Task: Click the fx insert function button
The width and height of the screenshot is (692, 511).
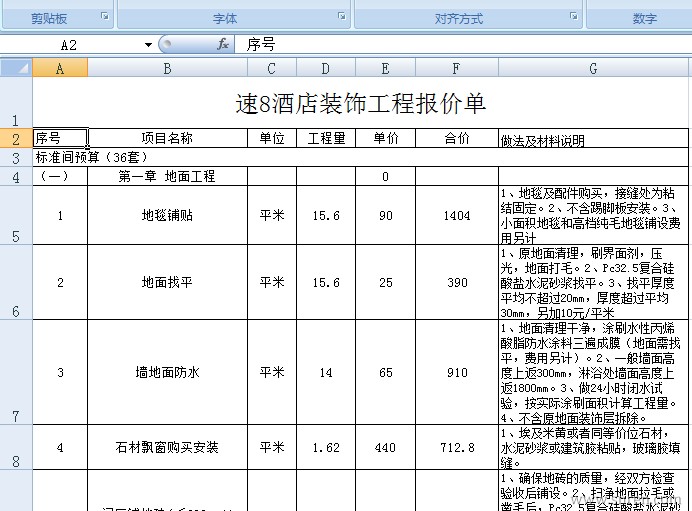Action: click(223, 44)
